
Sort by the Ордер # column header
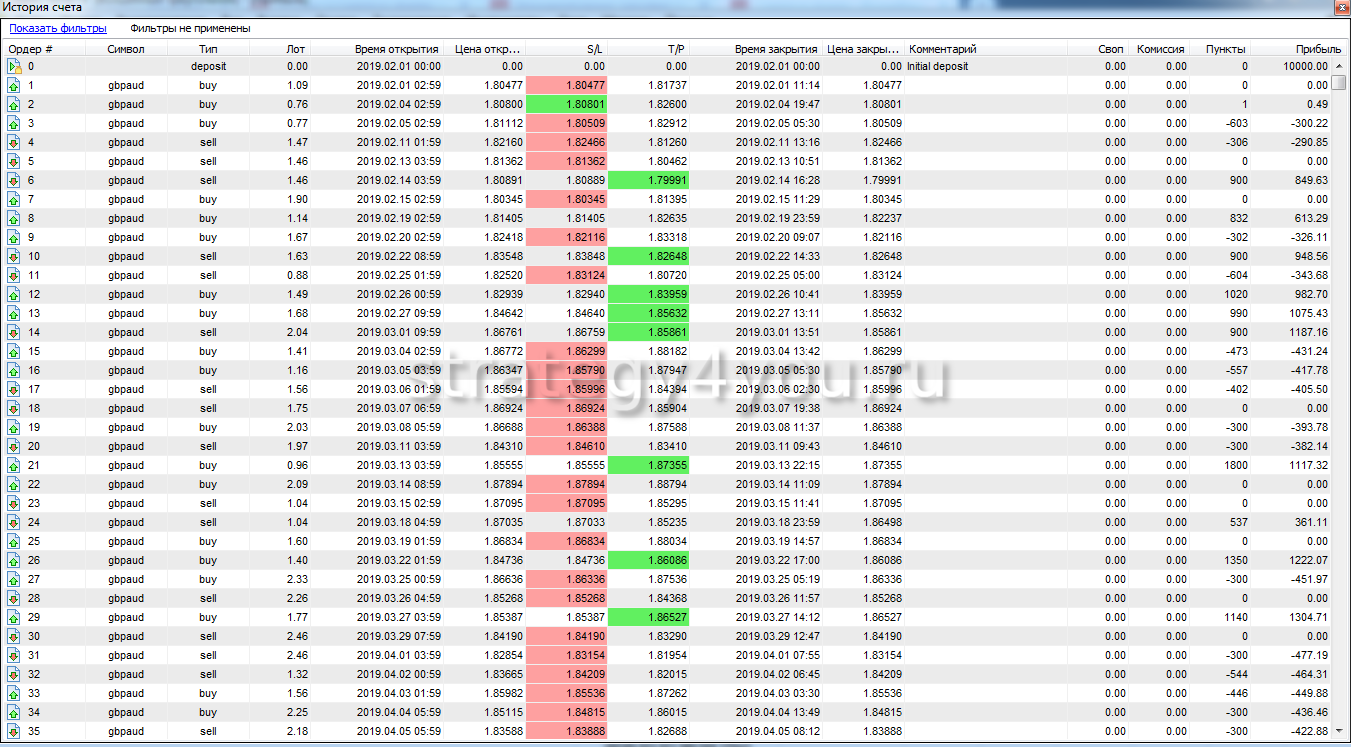pos(31,48)
